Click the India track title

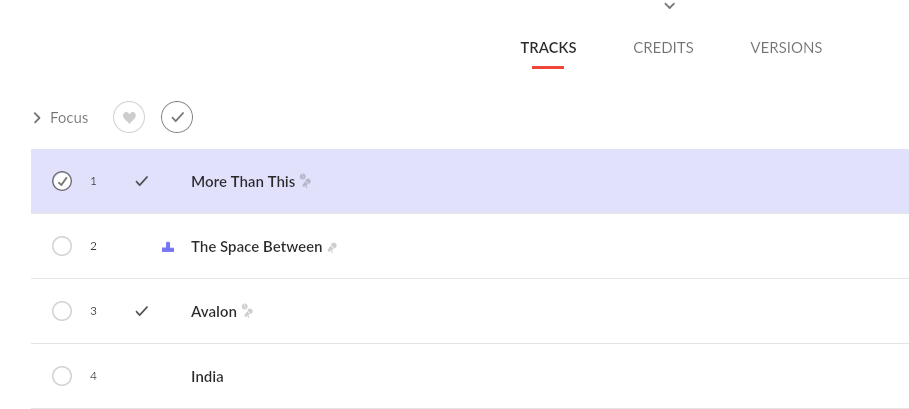click(207, 377)
